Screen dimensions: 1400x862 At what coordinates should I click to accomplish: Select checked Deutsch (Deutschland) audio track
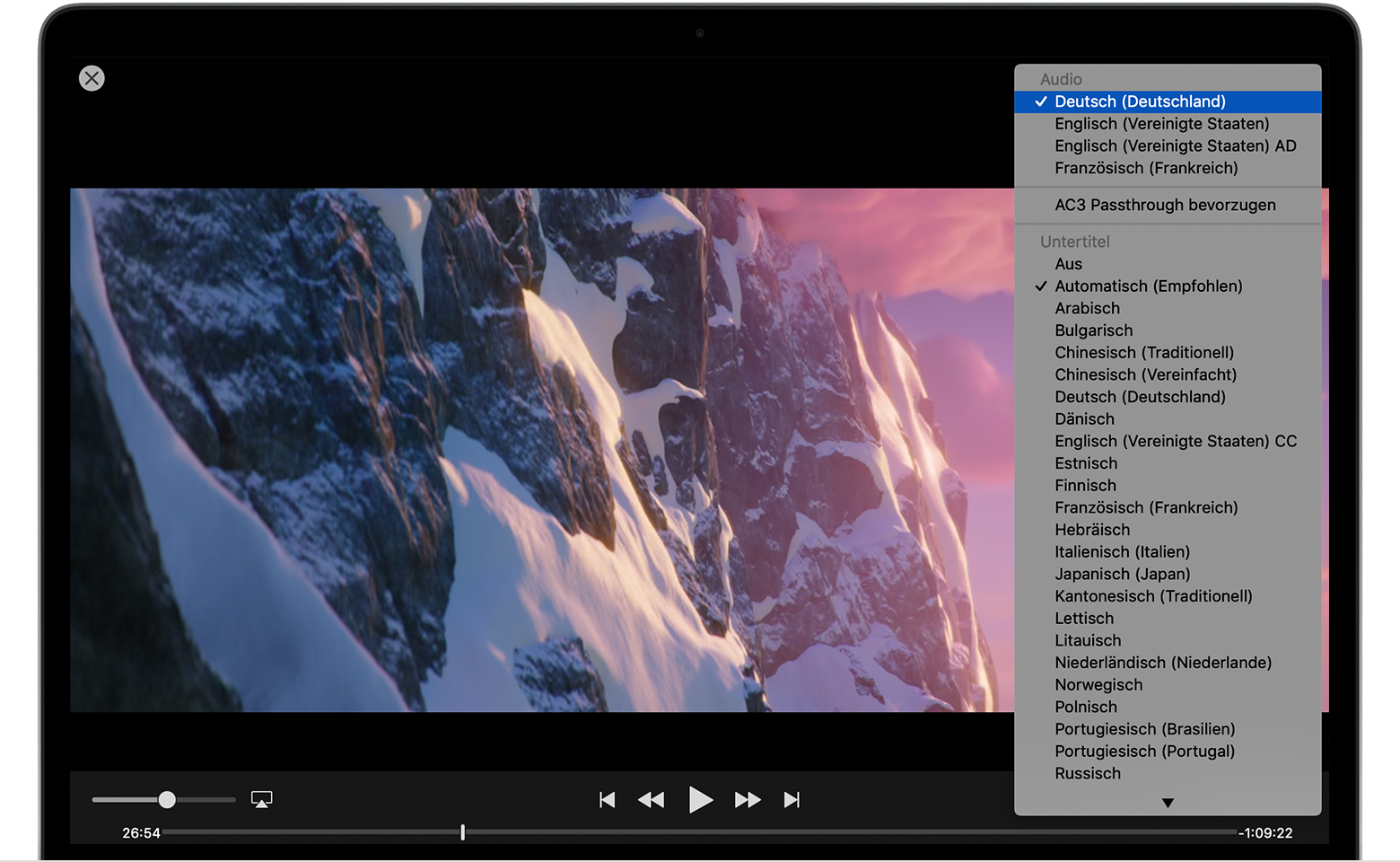(x=1140, y=101)
